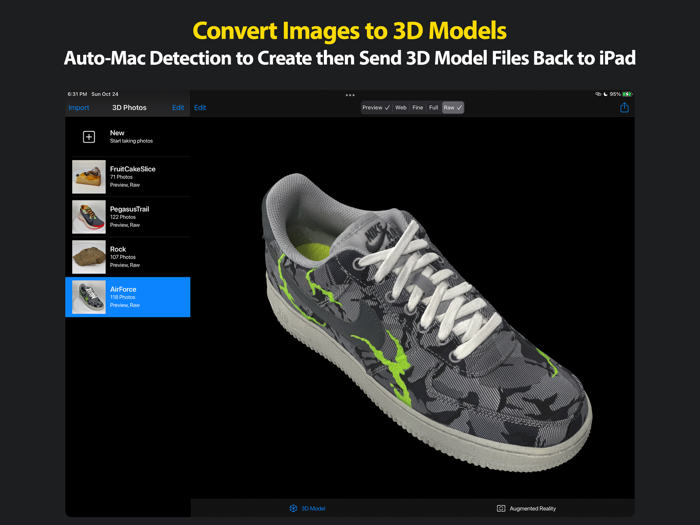The height and width of the screenshot is (525, 700).
Task: Switch to the 3D Model tab
Action: click(308, 508)
